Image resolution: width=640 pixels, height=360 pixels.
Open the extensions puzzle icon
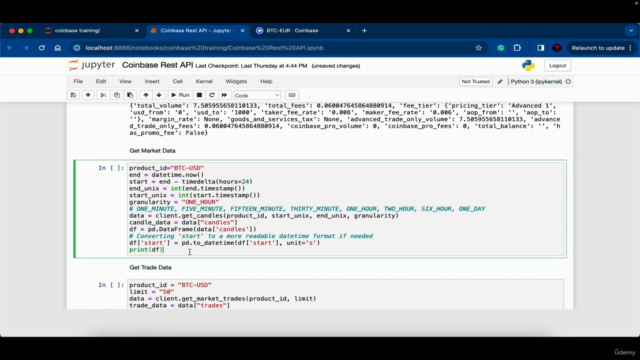tap(517, 48)
